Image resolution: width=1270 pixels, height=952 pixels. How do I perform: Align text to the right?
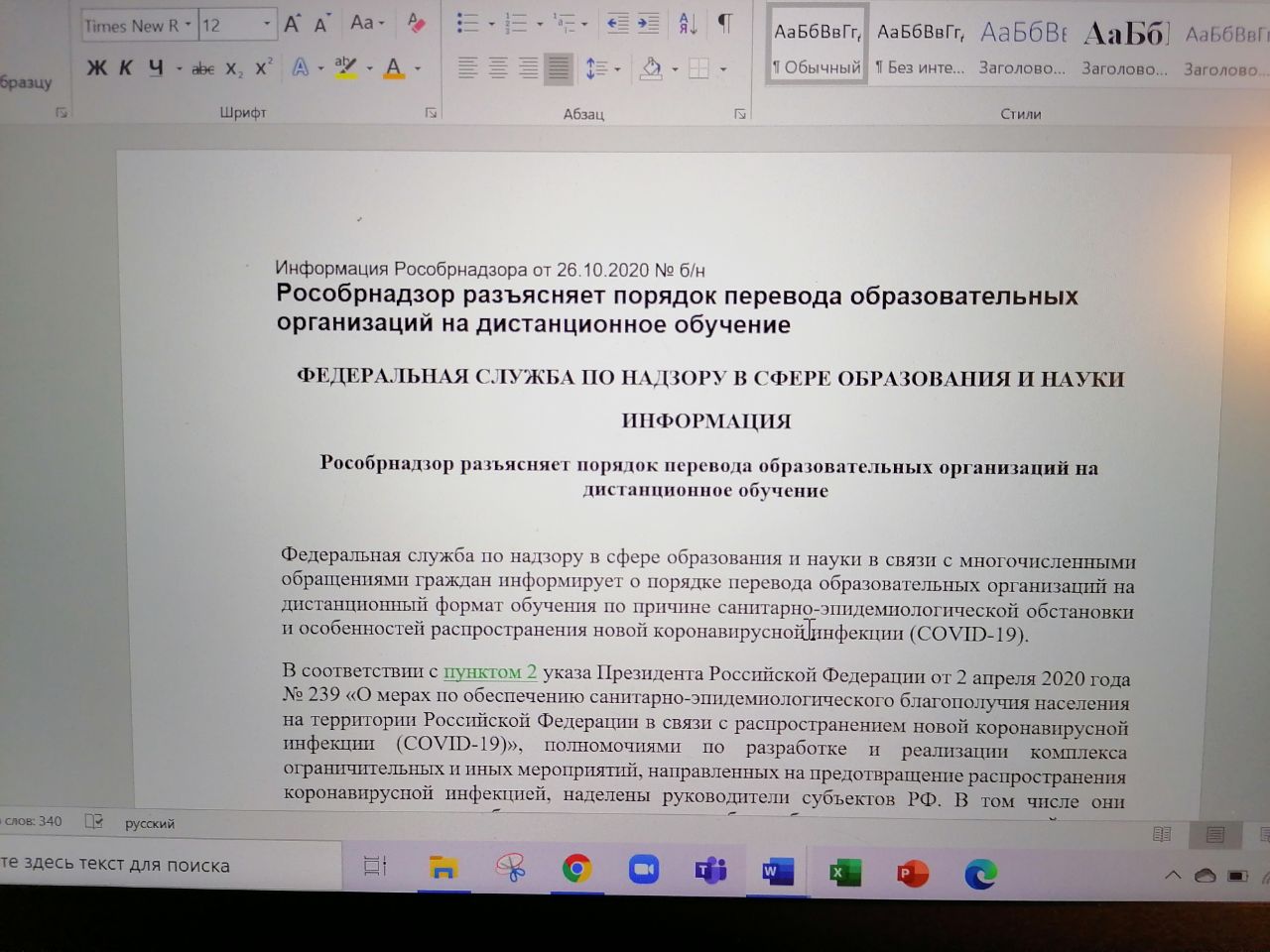[529, 68]
